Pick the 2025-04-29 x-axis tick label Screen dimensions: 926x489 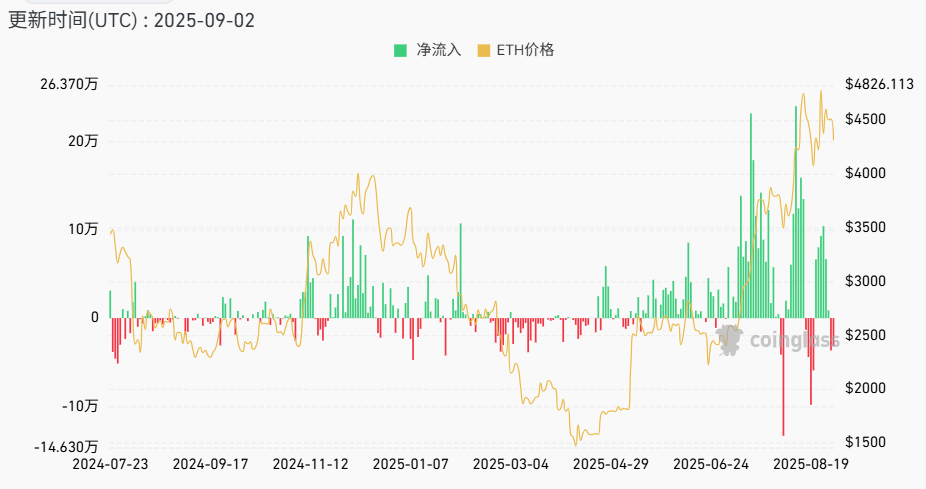(x=610, y=464)
